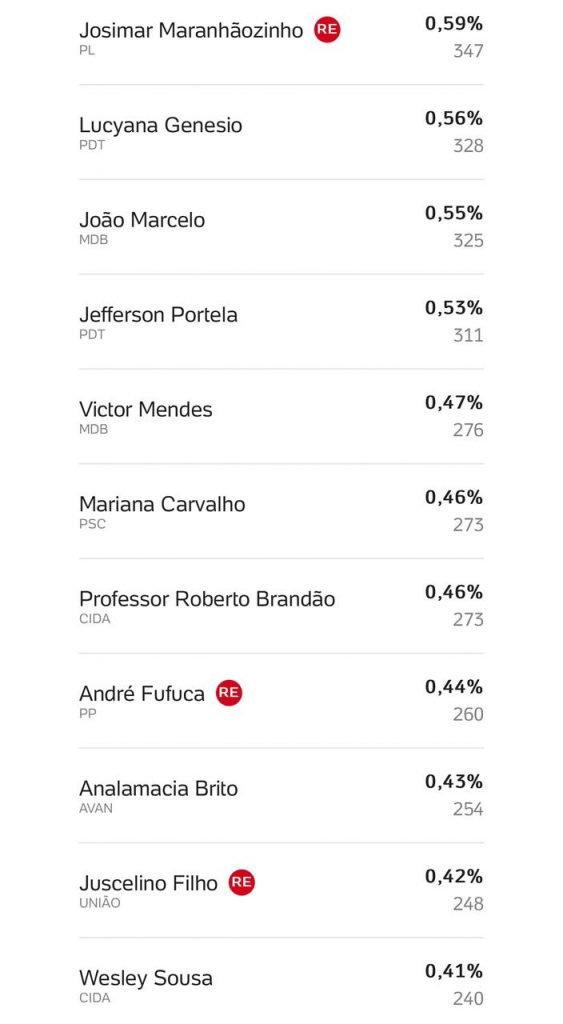Open André Fufuca's candidate name

[142, 694]
